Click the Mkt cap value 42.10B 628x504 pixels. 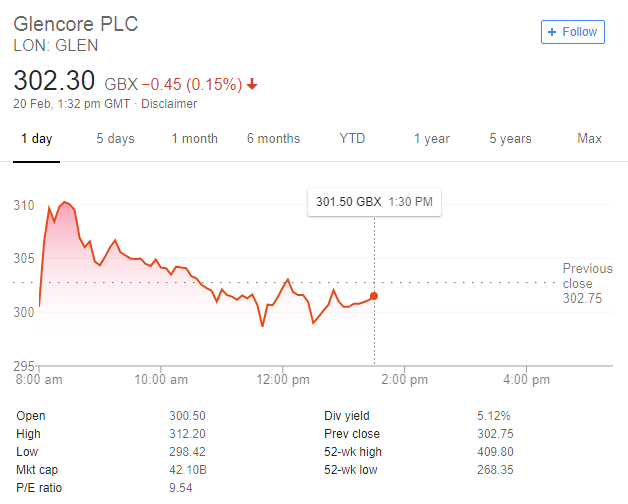(188, 470)
